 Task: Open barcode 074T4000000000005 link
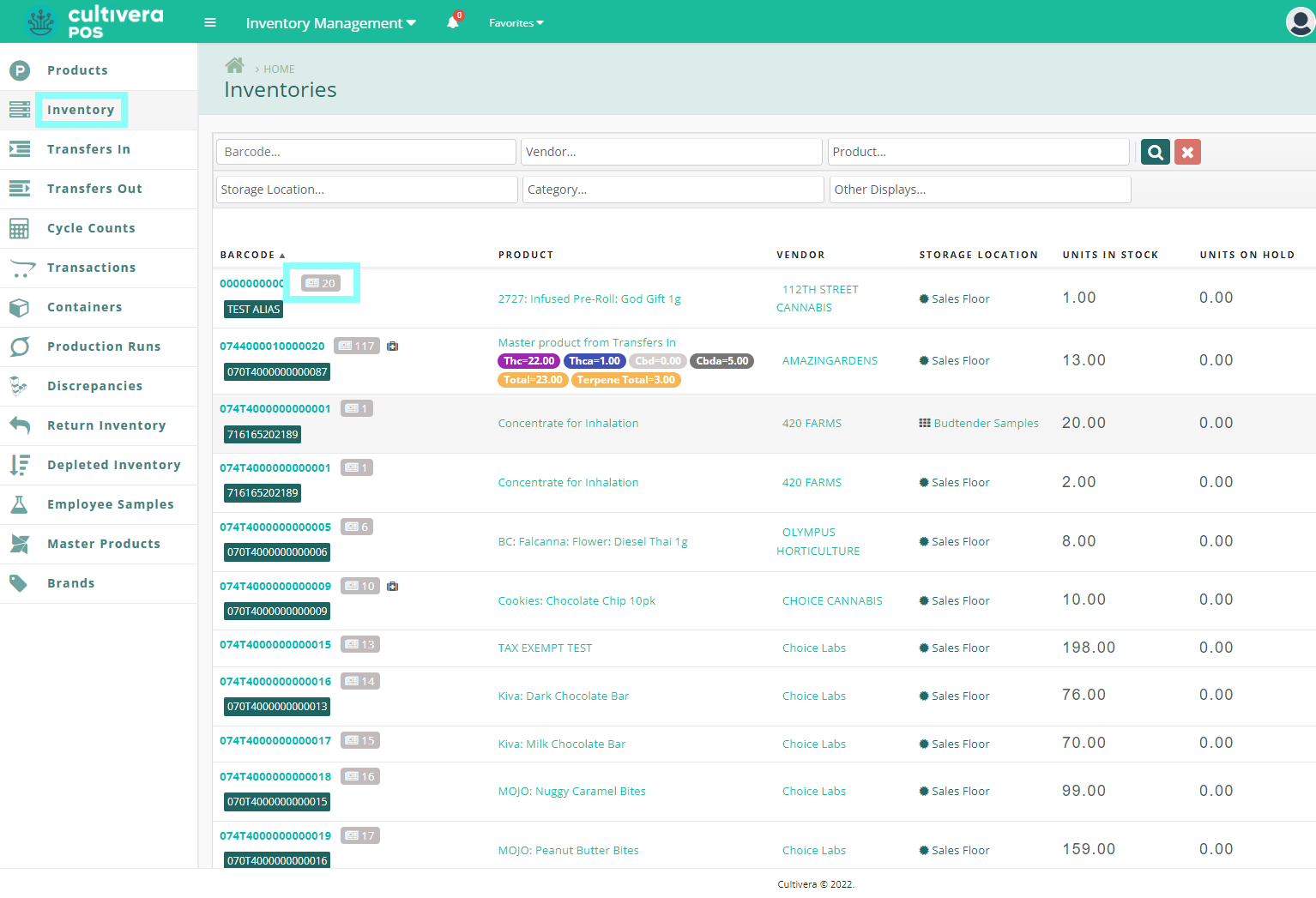(275, 527)
